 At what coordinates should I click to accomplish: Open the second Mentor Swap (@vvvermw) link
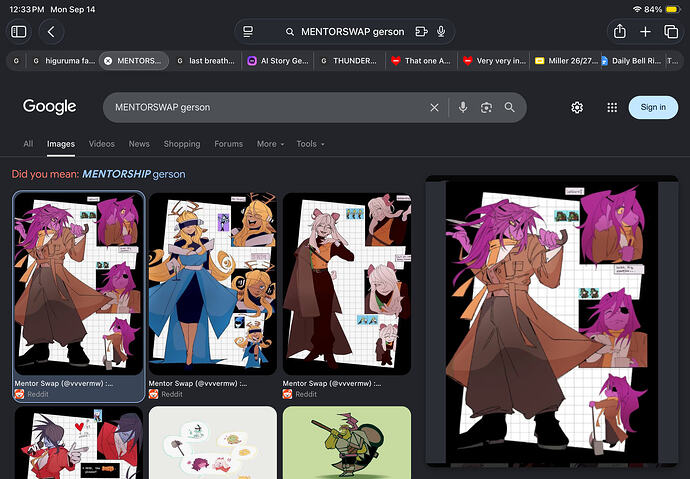pyautogui.click(x=198, y=384)
